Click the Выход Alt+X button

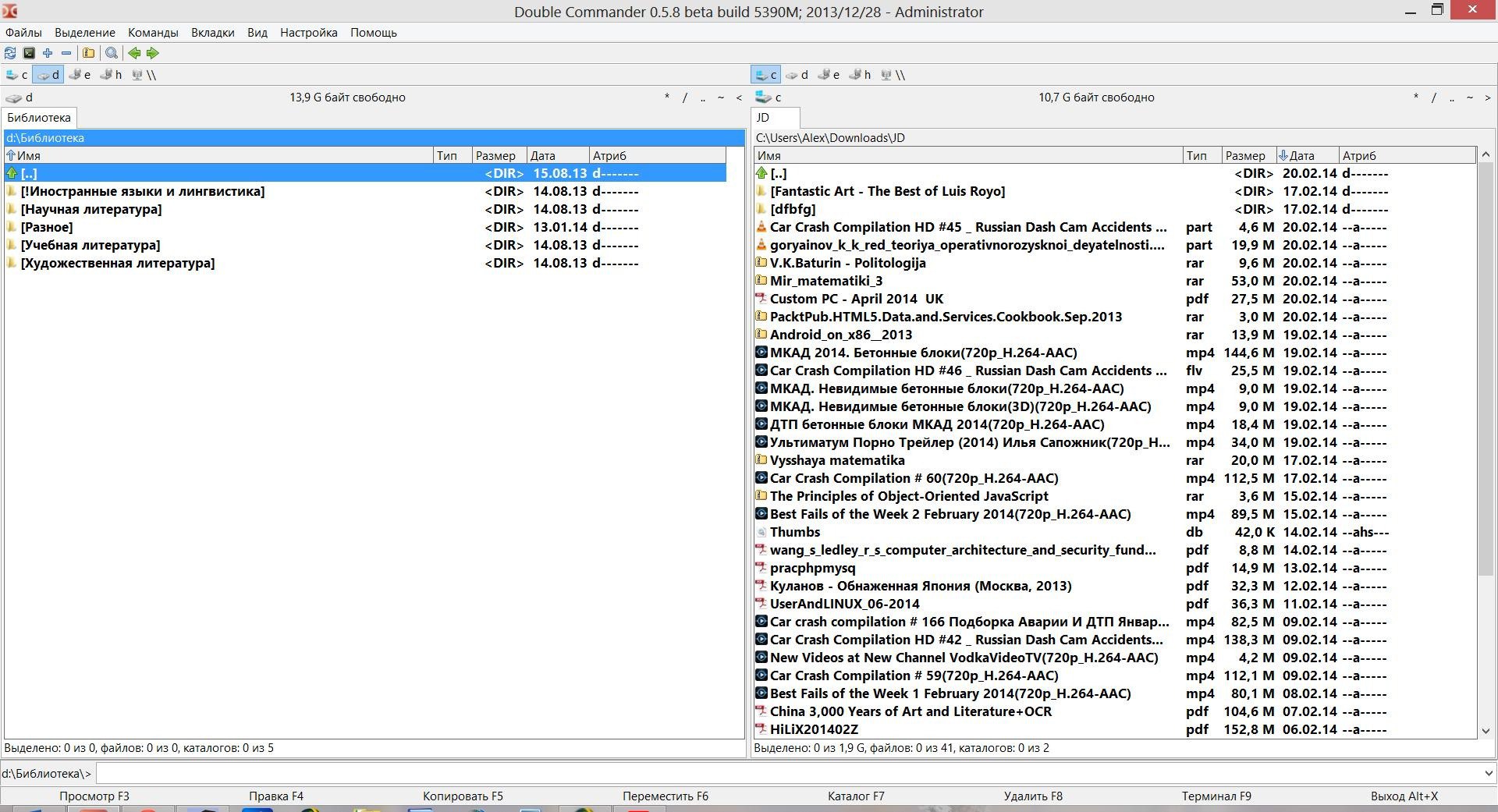point(1404,796)
